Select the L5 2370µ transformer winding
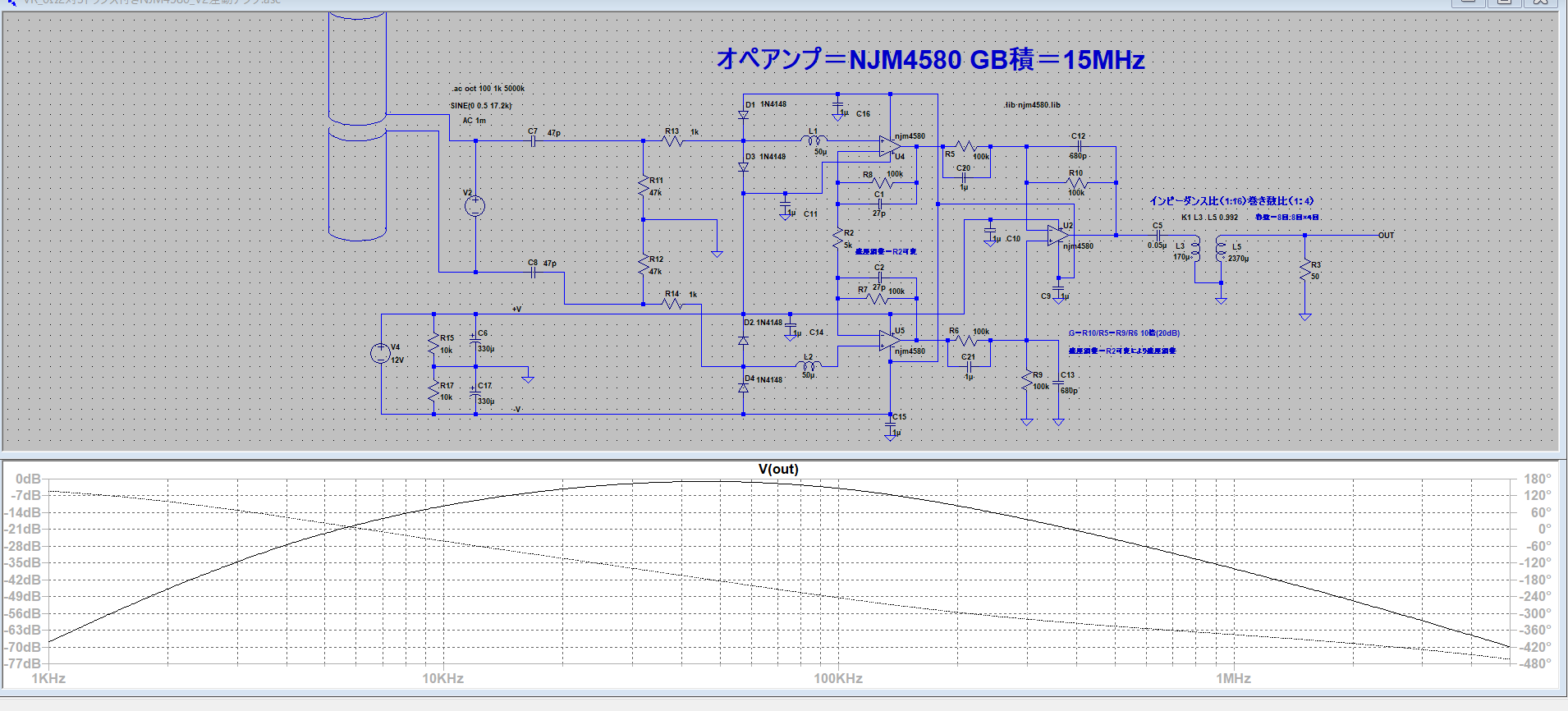 [x=1221, y=251]
